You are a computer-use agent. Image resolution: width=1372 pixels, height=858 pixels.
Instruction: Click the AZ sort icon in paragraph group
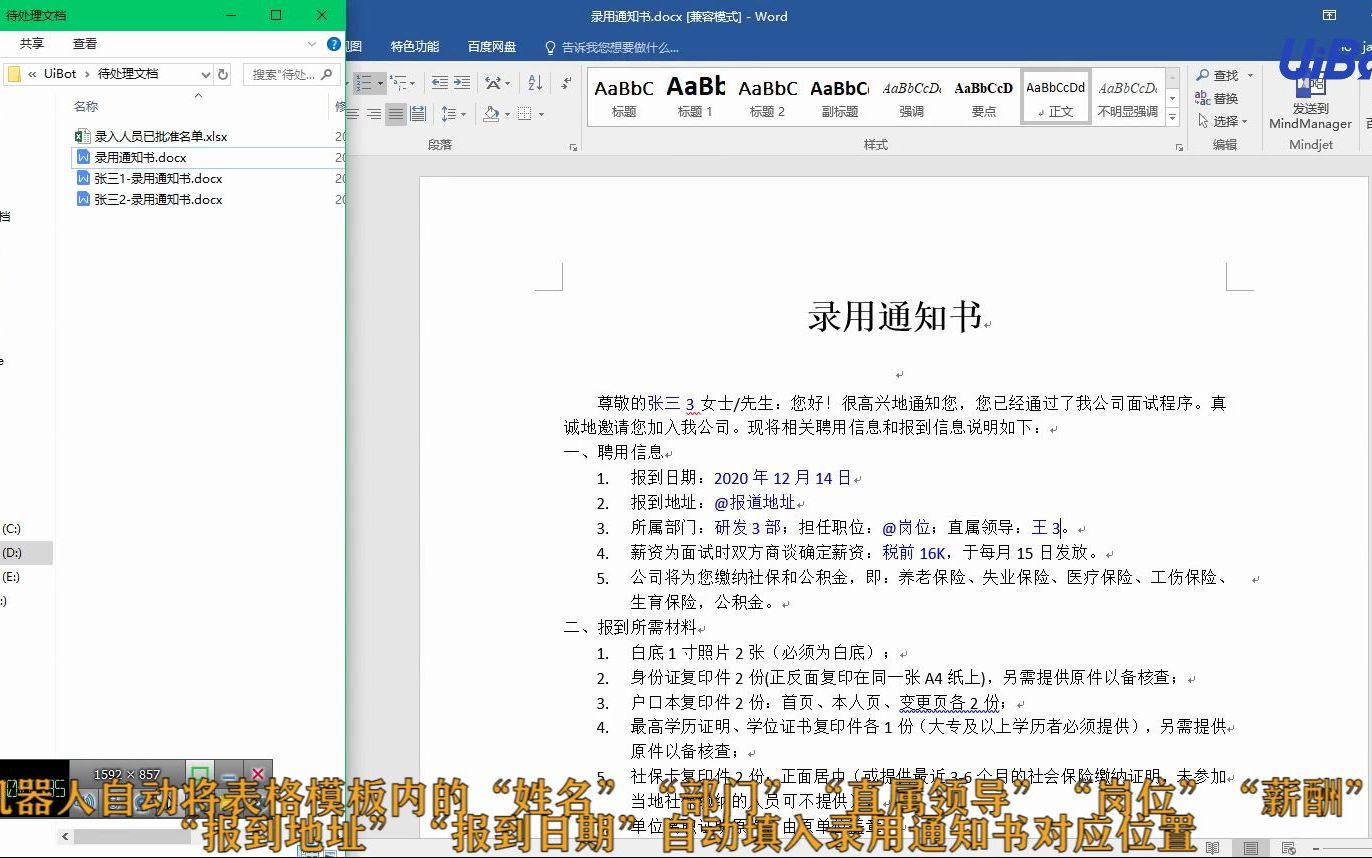(x=536, y=85)
